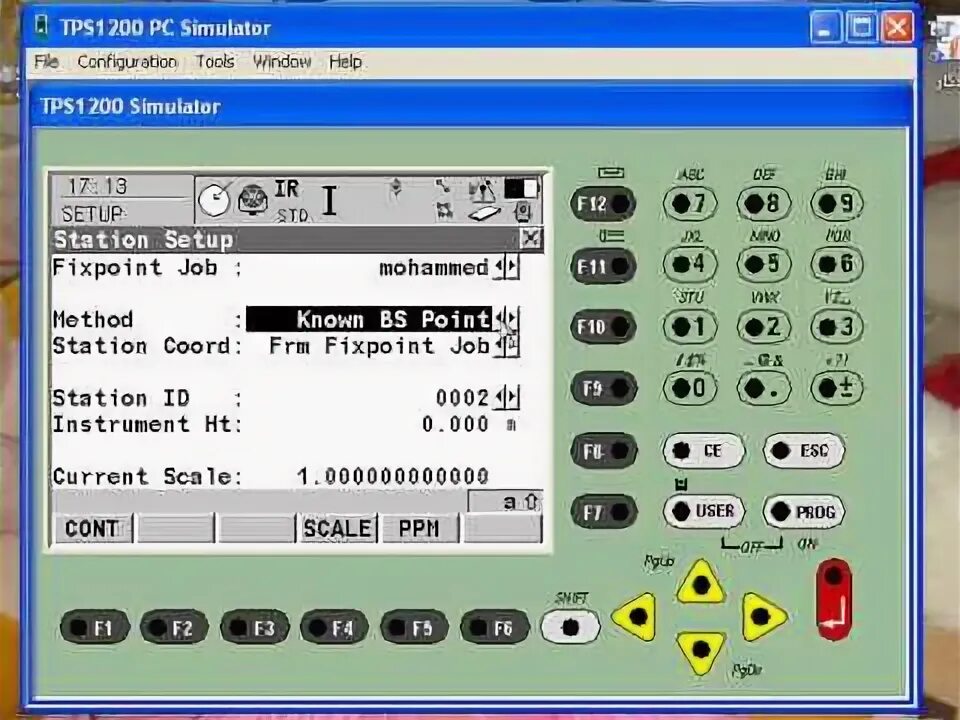Click the Current Scale value
Viewport: 960px width, 720px height.
[x=392, y=476]
